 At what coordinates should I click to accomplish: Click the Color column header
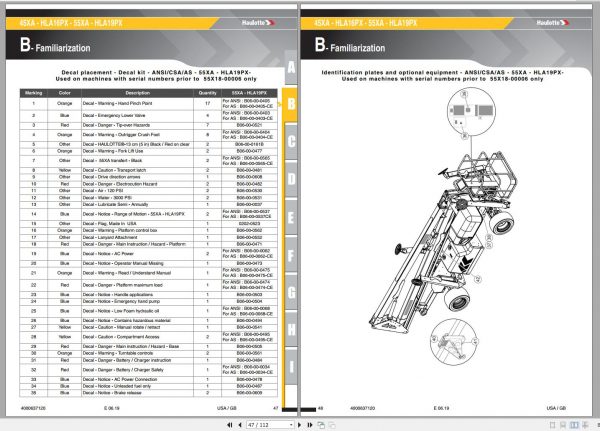coord(64,93)
